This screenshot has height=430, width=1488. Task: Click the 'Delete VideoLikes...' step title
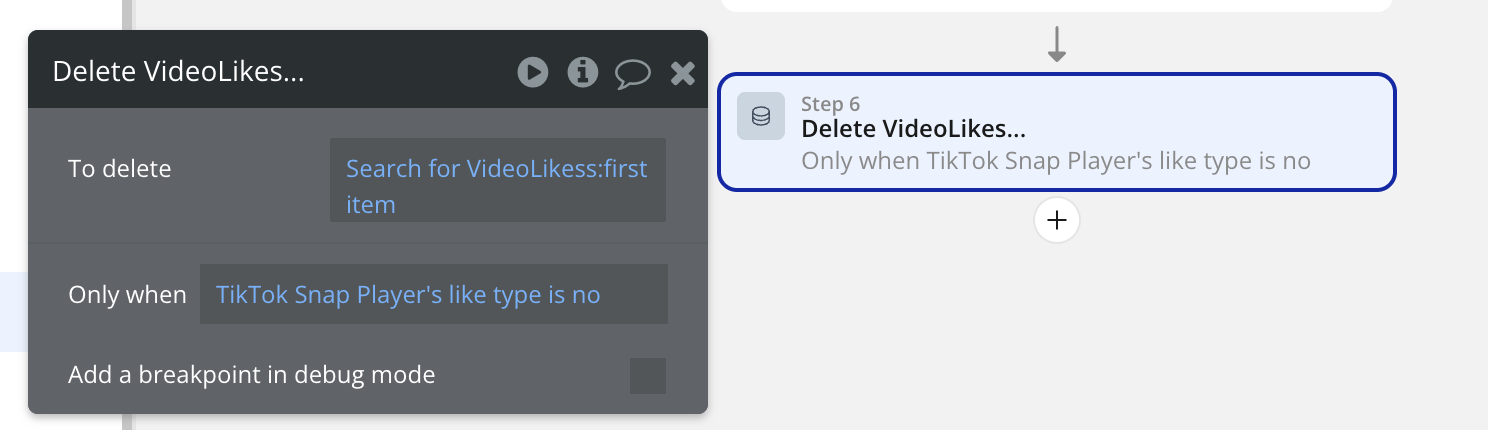[x=913, y=129]
